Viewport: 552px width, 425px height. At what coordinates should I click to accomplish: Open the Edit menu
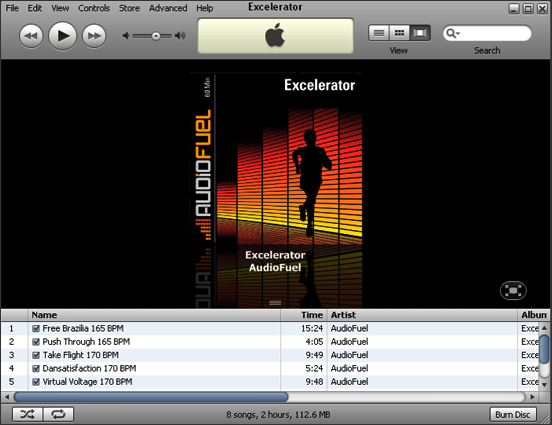(34, 8)
